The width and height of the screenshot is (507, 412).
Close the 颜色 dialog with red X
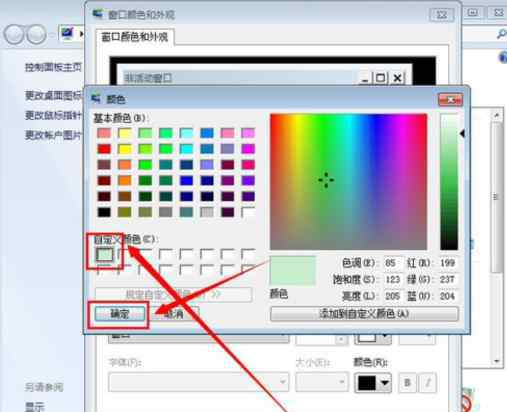[x=450, y=100]
